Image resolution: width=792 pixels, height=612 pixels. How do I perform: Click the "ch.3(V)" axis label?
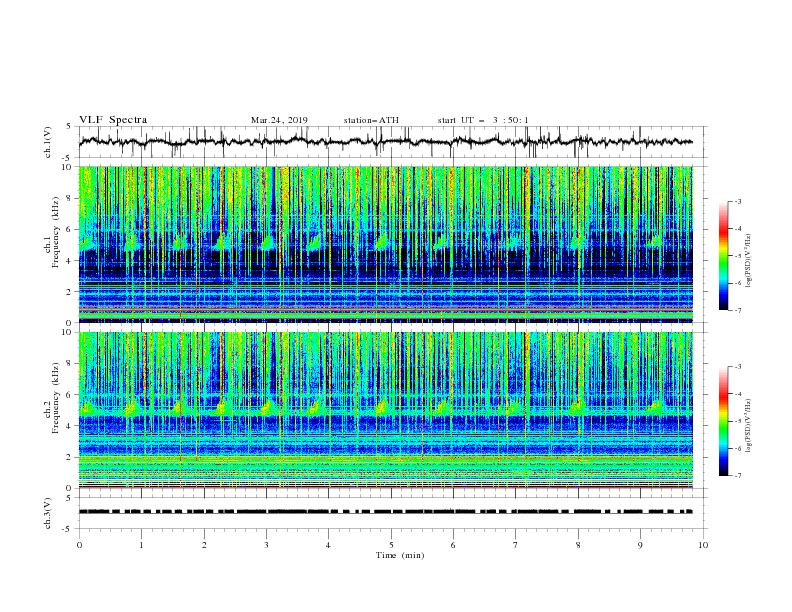coord(48,513)
